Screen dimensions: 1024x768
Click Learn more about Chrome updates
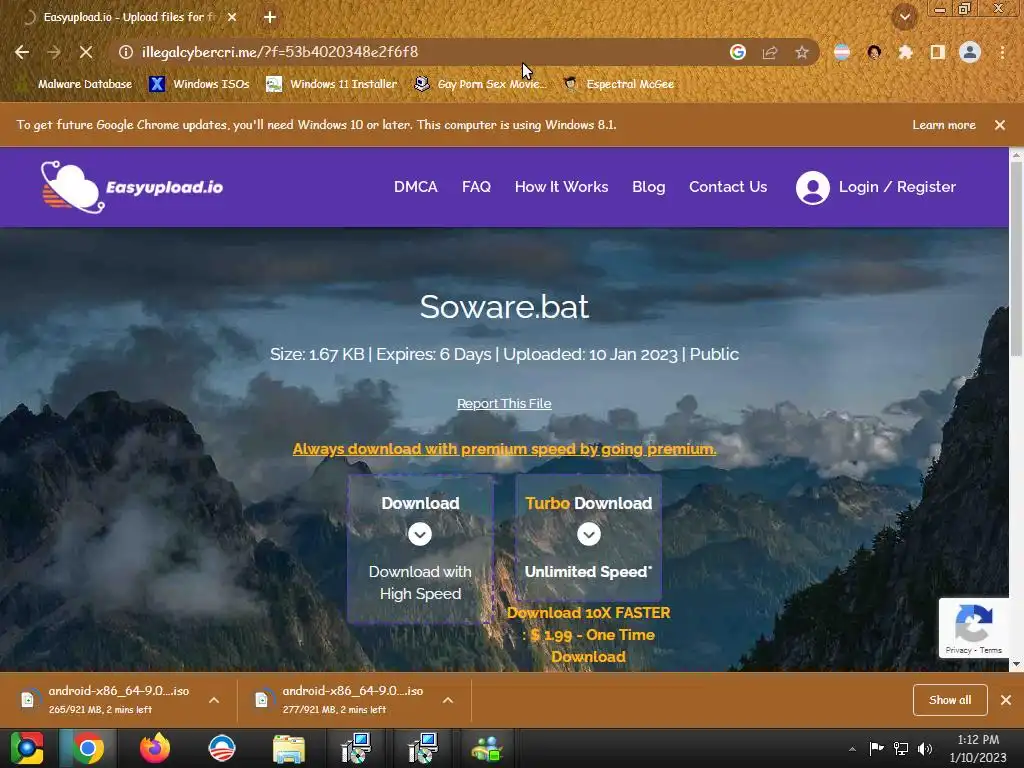(x=944, y=125)
